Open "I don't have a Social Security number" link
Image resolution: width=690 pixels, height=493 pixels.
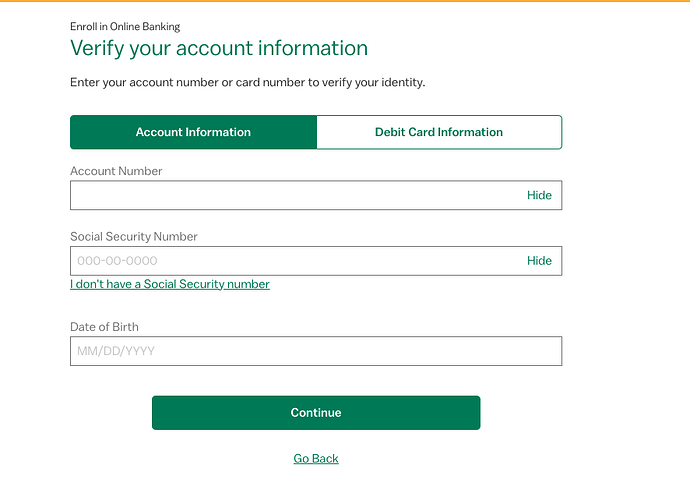(170, 284)
